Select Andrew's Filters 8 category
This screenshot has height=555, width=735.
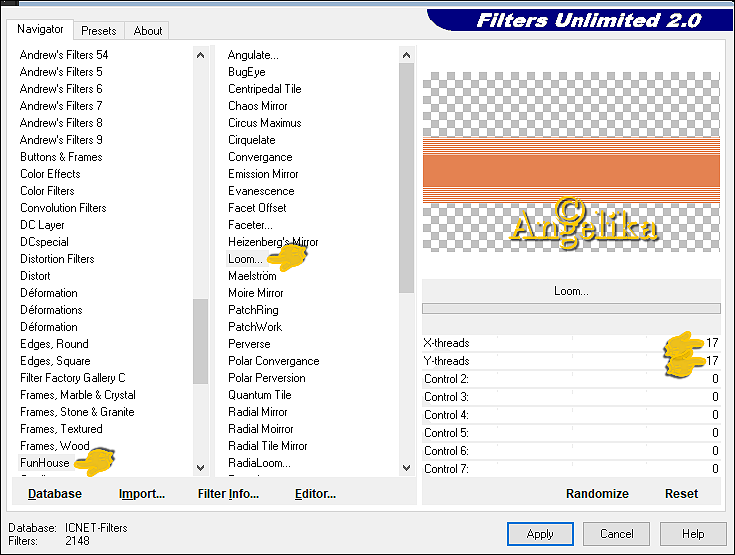[x=61, y=123]
